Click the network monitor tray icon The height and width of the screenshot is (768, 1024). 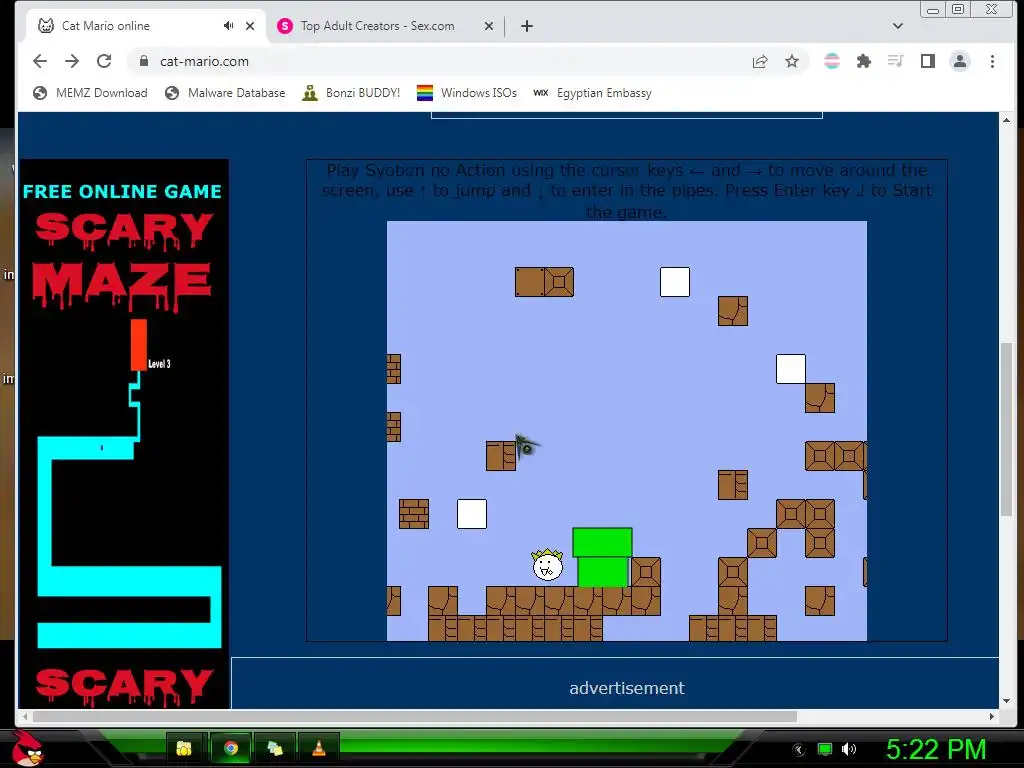(825, 749)
